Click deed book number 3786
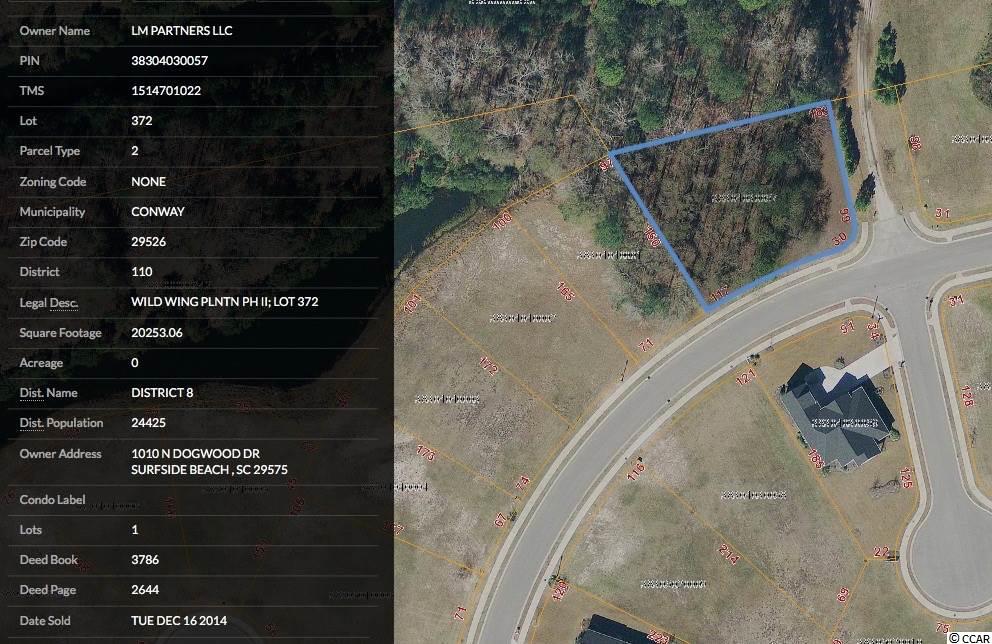The height and width of the screenshot is (644, 992). click(x=145, y=560)
